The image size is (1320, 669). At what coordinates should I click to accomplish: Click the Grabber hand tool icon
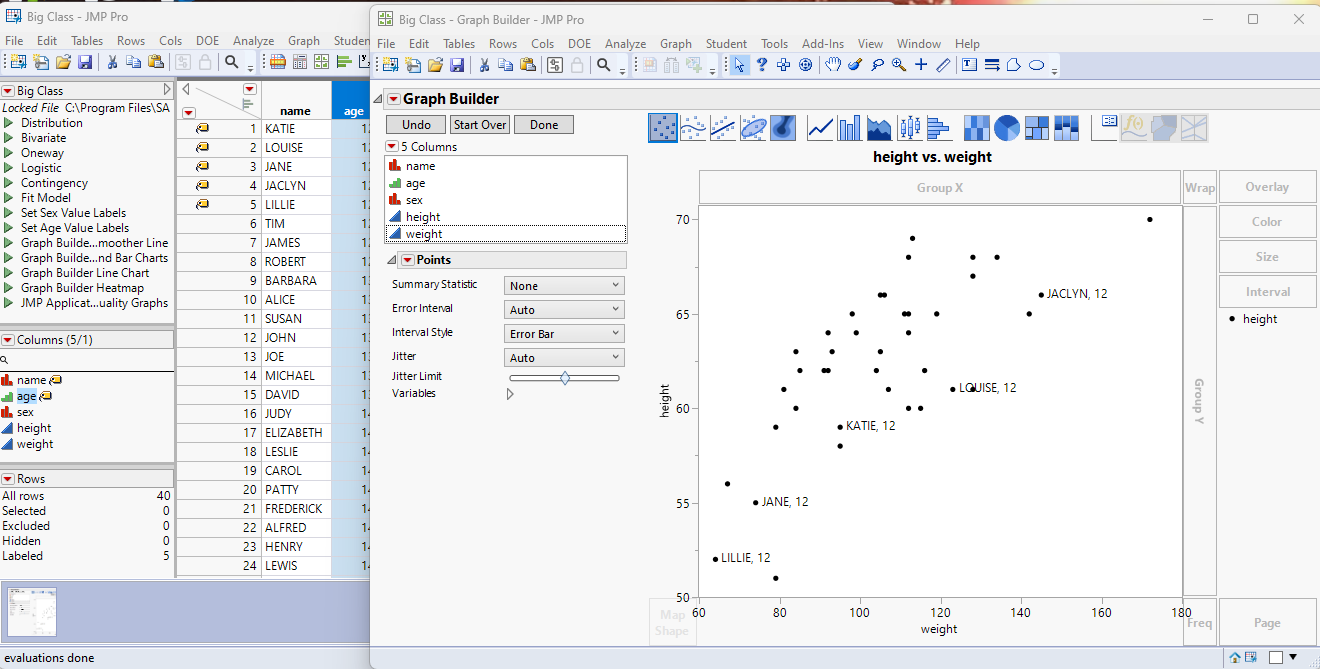click(x=832, y=64)
